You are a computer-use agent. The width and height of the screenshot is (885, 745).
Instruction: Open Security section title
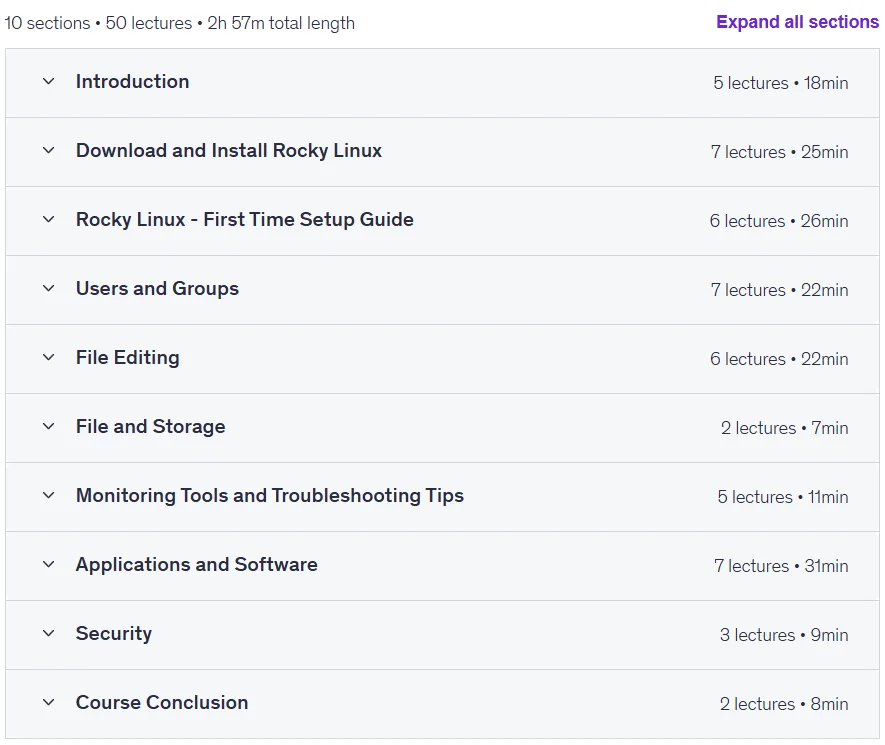click(113, 634)
